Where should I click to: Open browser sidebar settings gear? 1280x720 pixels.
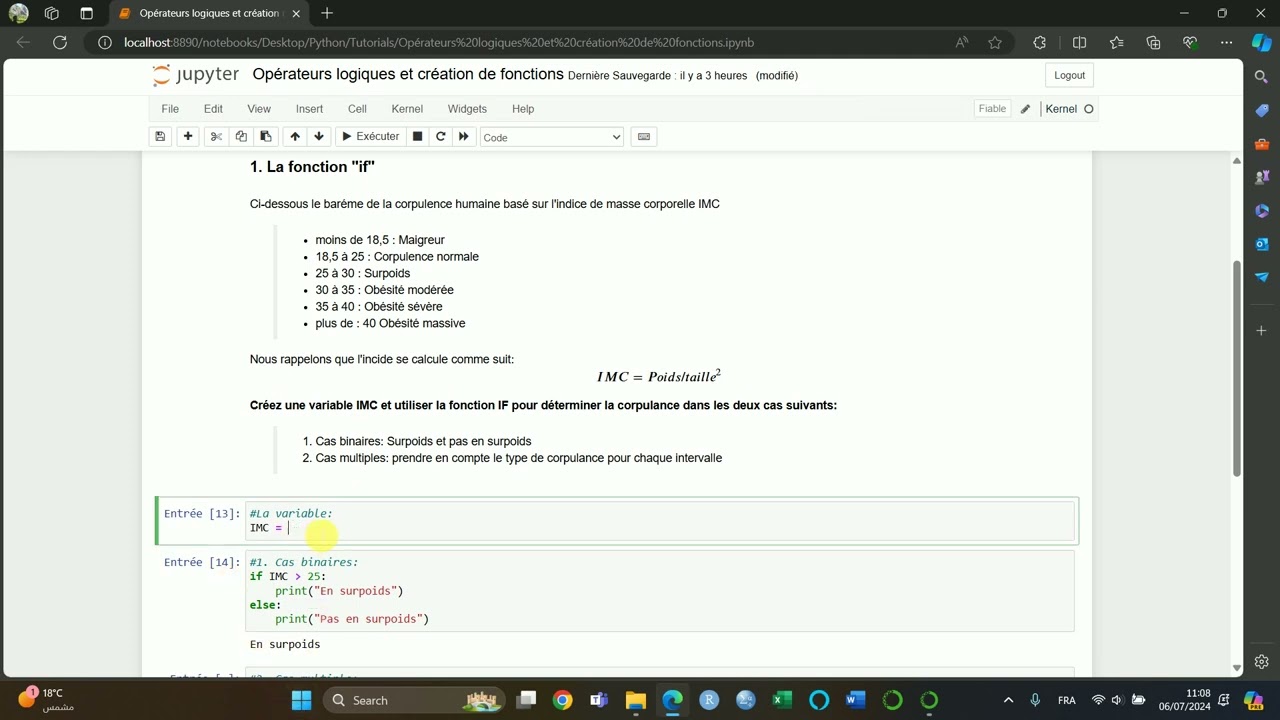tap(1261, 662)
